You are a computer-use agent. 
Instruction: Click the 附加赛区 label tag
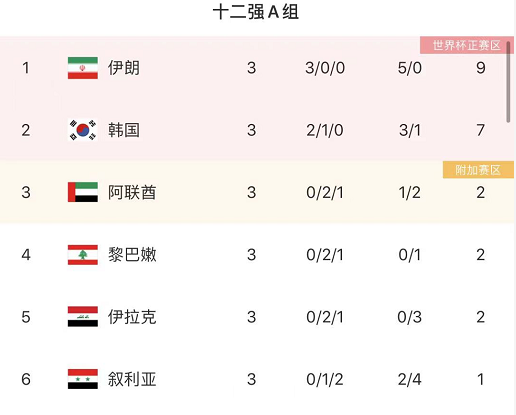(478, 170)
